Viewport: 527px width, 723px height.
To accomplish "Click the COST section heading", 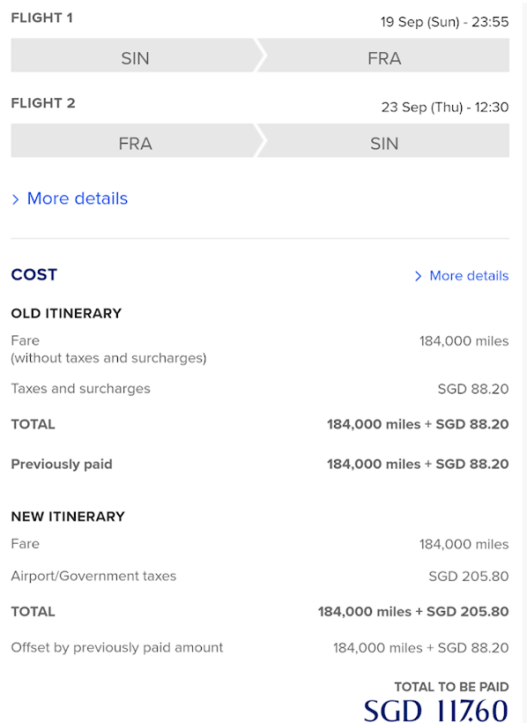I will pos(34,275).
